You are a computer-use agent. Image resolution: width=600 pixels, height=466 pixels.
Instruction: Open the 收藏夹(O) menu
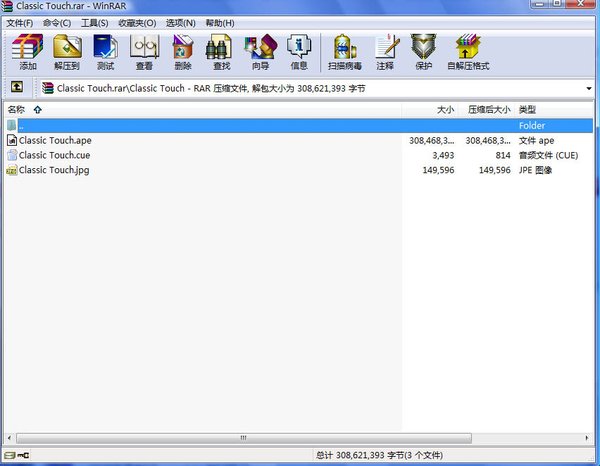137,23
